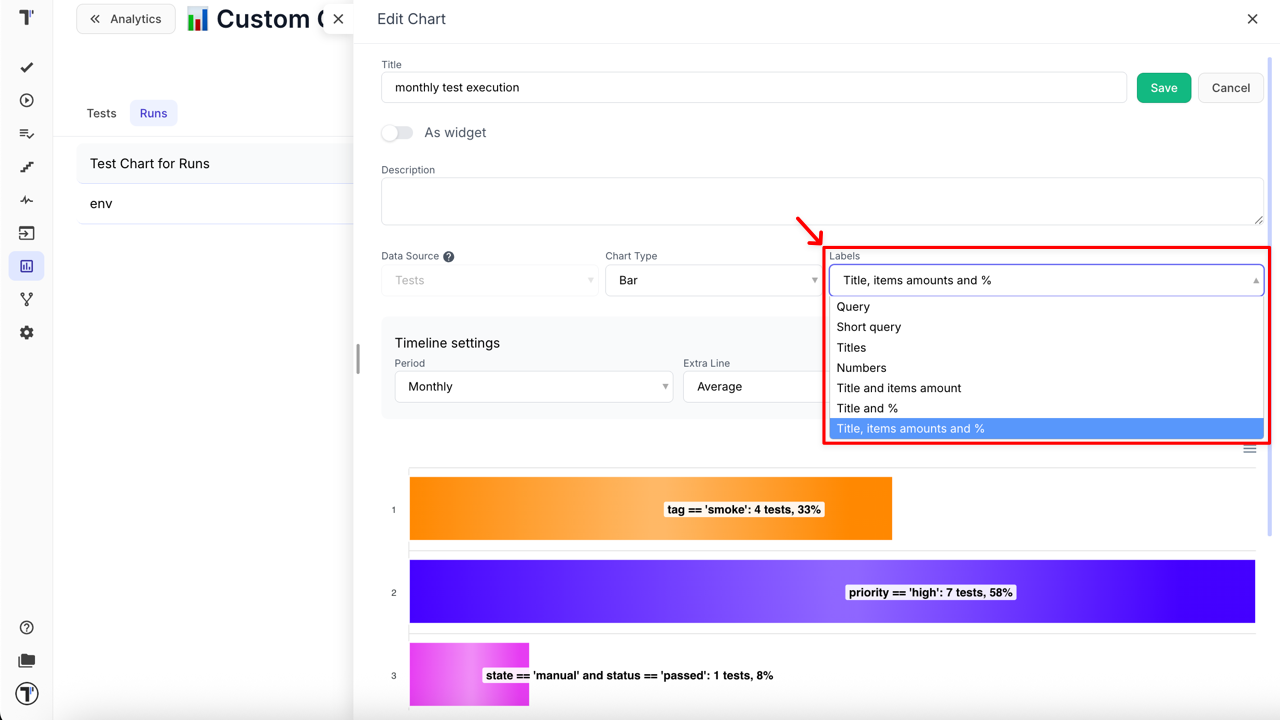This screenshot has width=1280, height=720.
Task: Open the chart hamburger menu icon
Action: click(x=1249, y=450)
